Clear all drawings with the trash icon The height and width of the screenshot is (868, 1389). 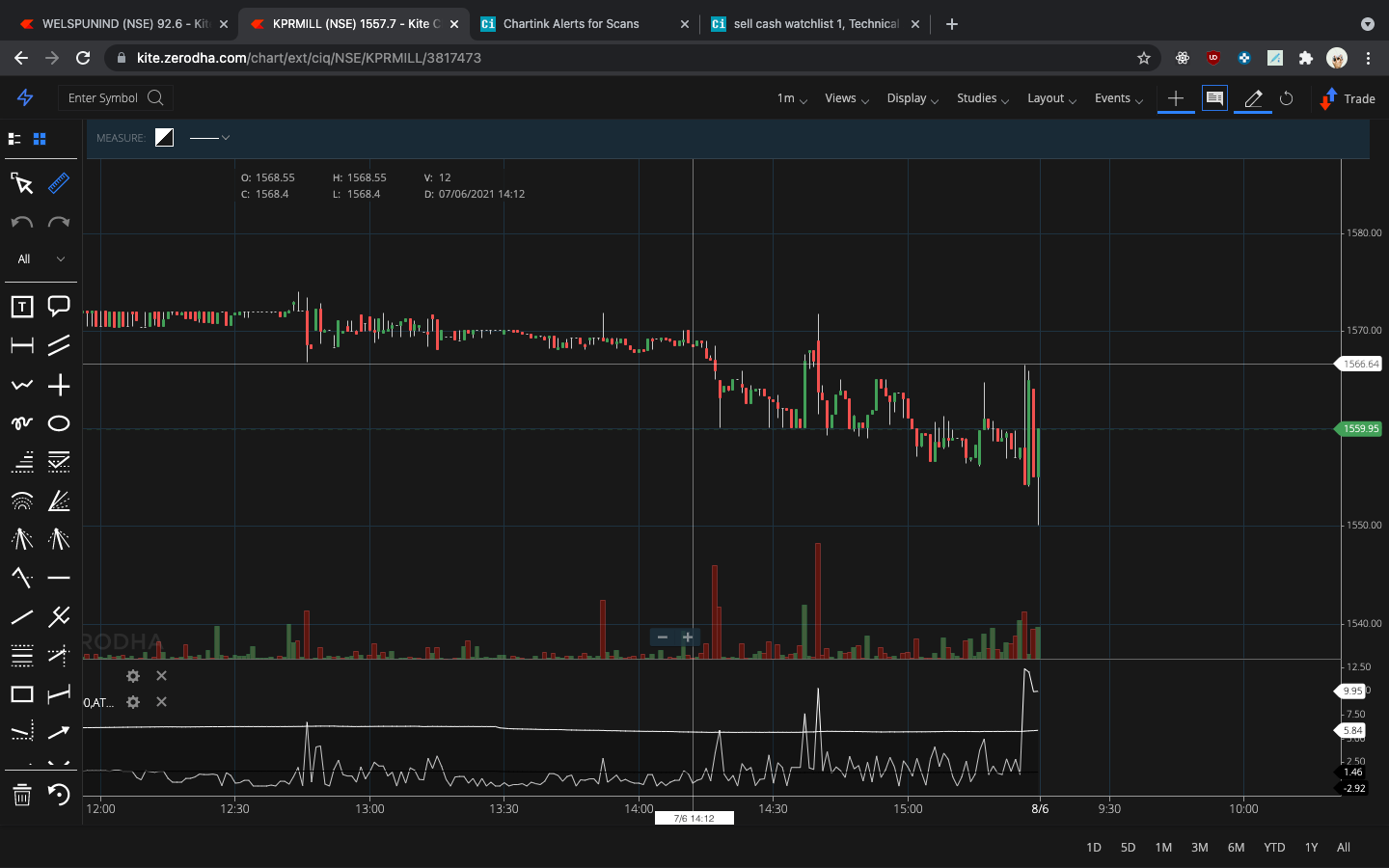point(21,795)
